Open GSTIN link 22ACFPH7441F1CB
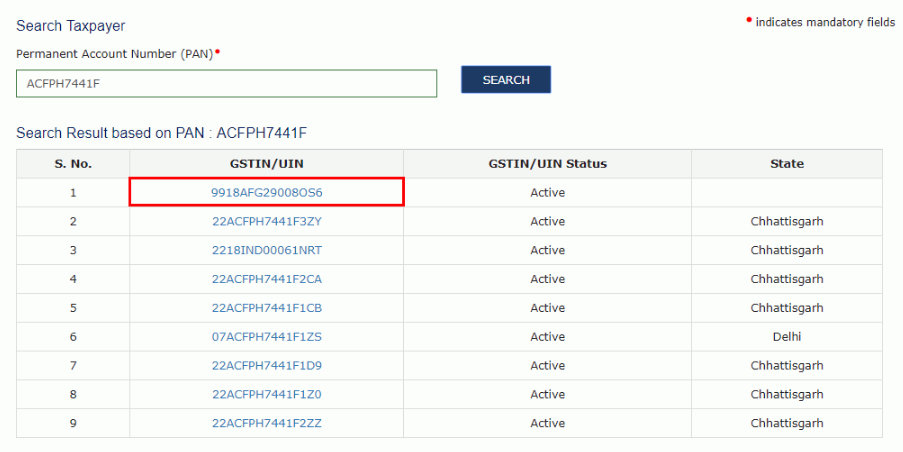 point(267,308)
